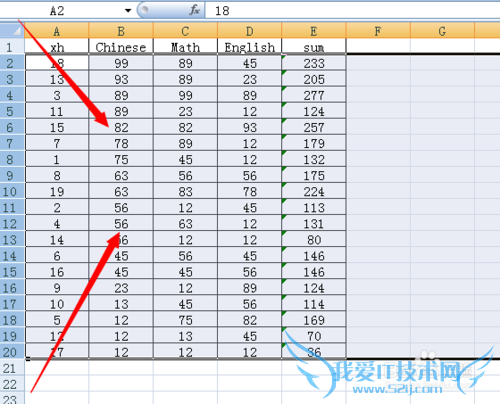500x404 pixels.
Task: Click the Select All corner button
Action: (x=12, y=30)
